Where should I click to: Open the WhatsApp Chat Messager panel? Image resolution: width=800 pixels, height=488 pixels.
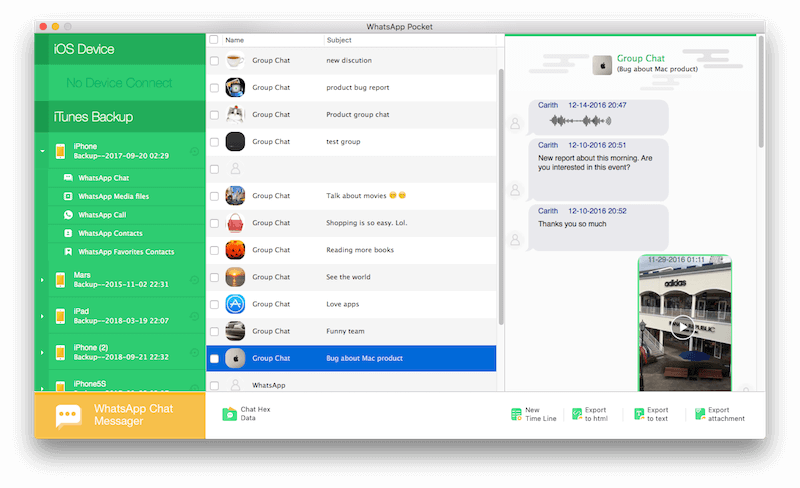pos(120,416)
